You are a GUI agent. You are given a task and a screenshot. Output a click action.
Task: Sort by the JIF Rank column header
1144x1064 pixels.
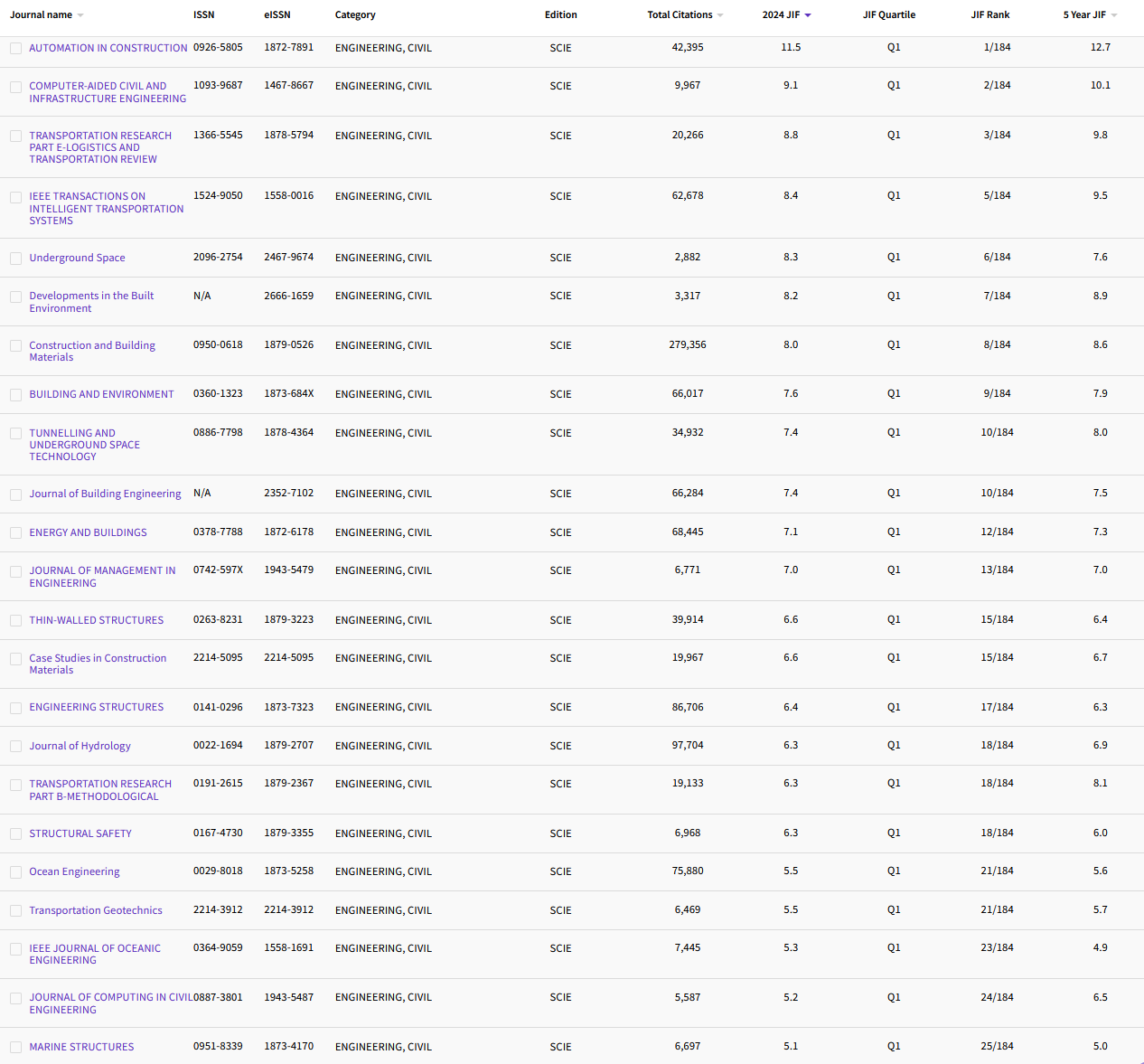coord(990,15)
